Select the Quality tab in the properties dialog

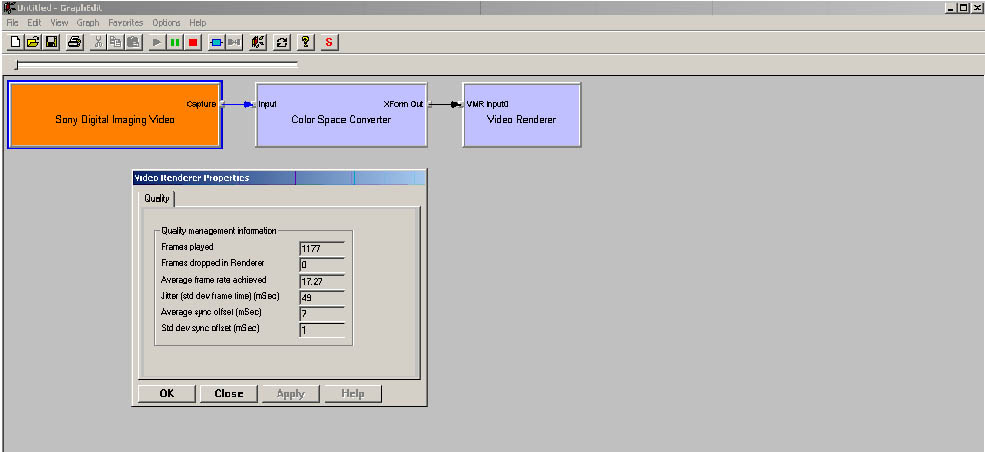(157, 198)
